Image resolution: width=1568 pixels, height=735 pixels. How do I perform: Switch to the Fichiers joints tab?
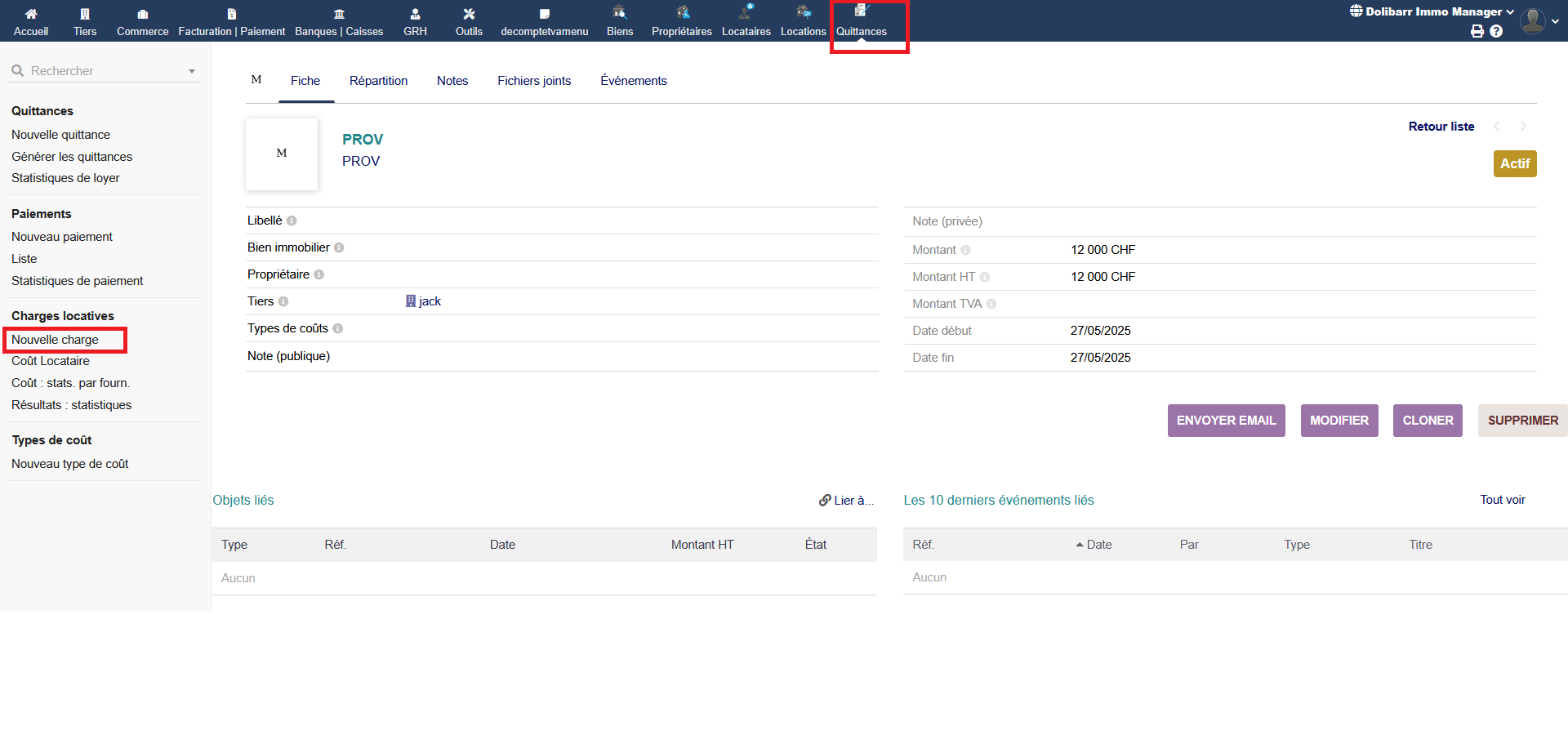click(534, 81)
